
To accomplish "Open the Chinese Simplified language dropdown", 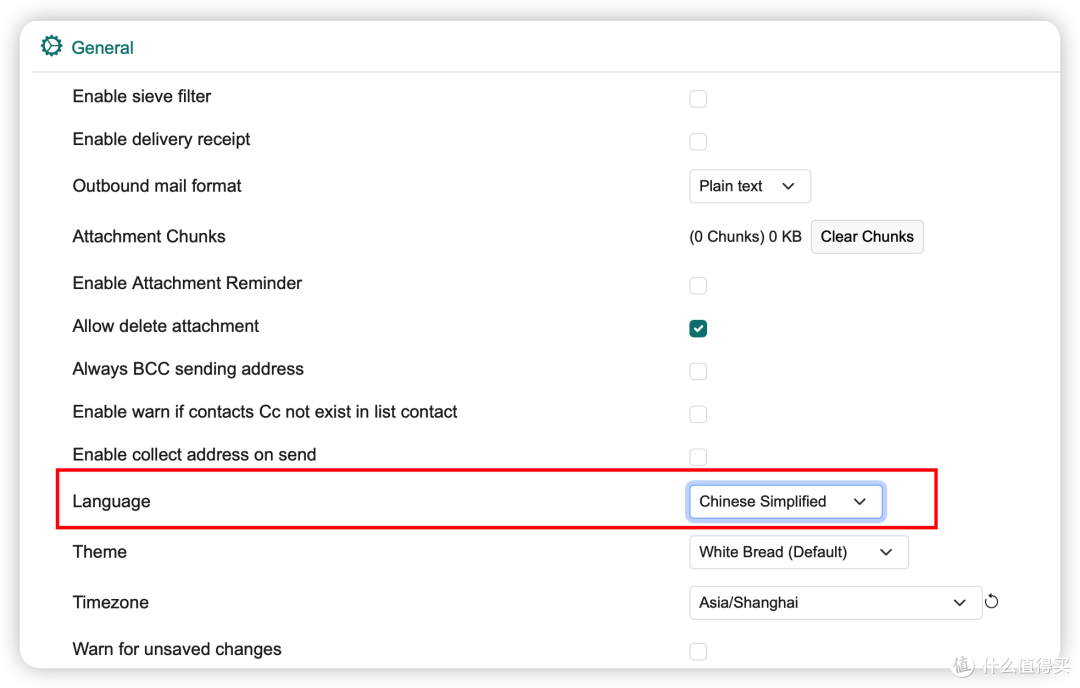I will (785, 501).
